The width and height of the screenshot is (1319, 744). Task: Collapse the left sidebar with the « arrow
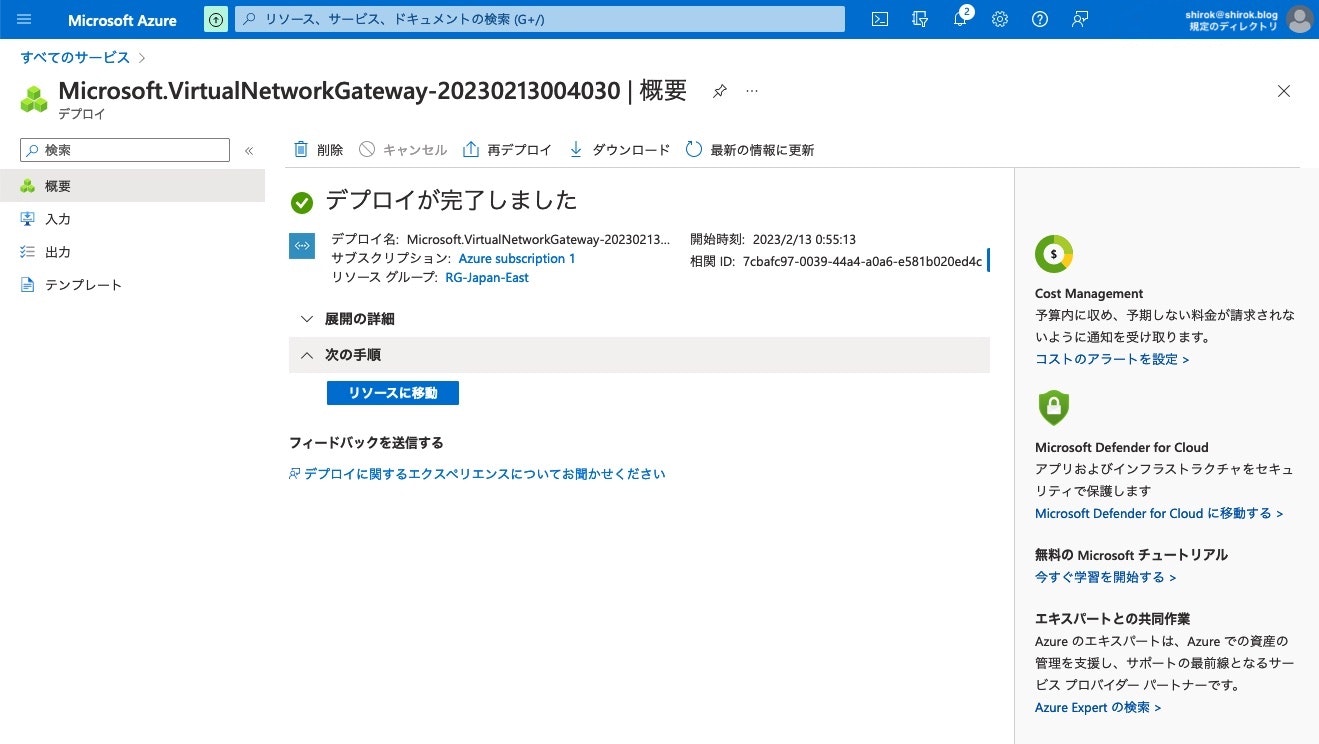(249, 150)
